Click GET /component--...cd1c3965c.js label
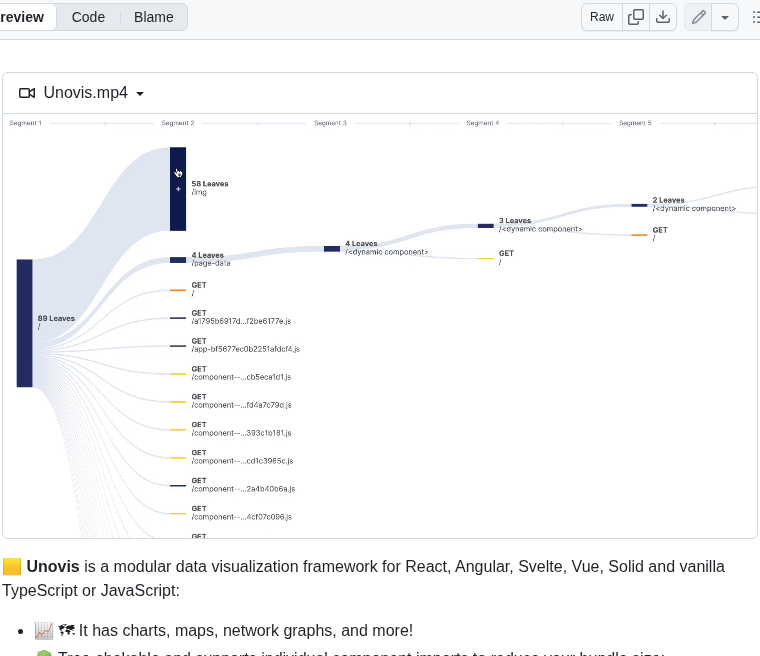The height and width of the screenshot is (656, 760). tap(242, 457)
